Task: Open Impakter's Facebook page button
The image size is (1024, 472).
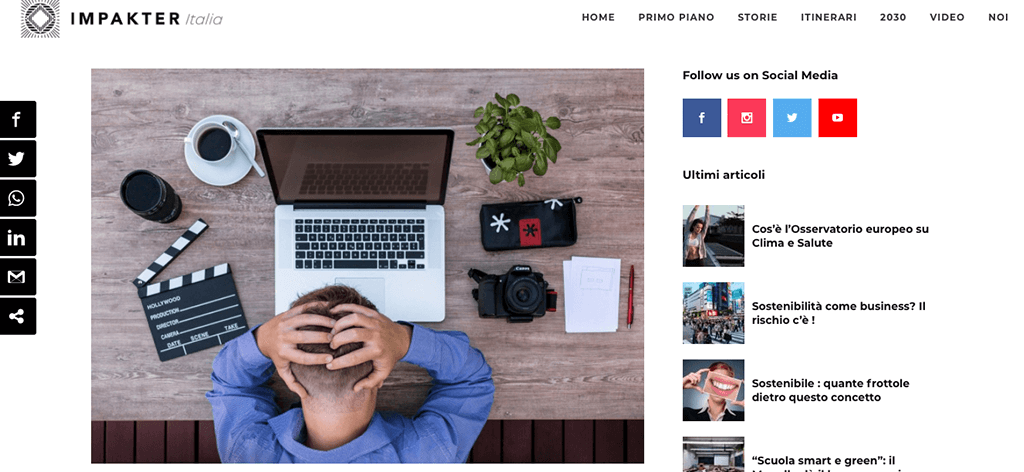Action: [701, 118]
